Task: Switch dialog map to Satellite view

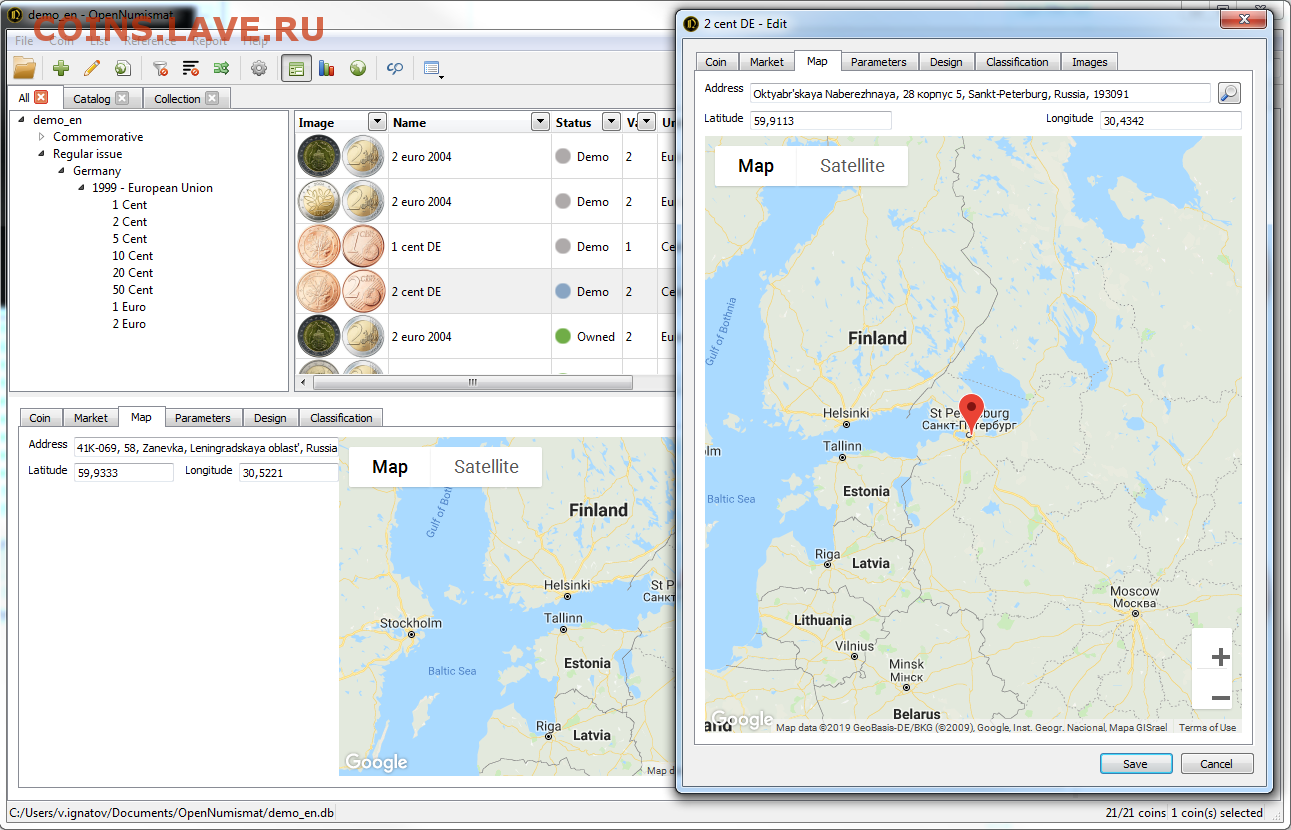Action: [852, 166]
